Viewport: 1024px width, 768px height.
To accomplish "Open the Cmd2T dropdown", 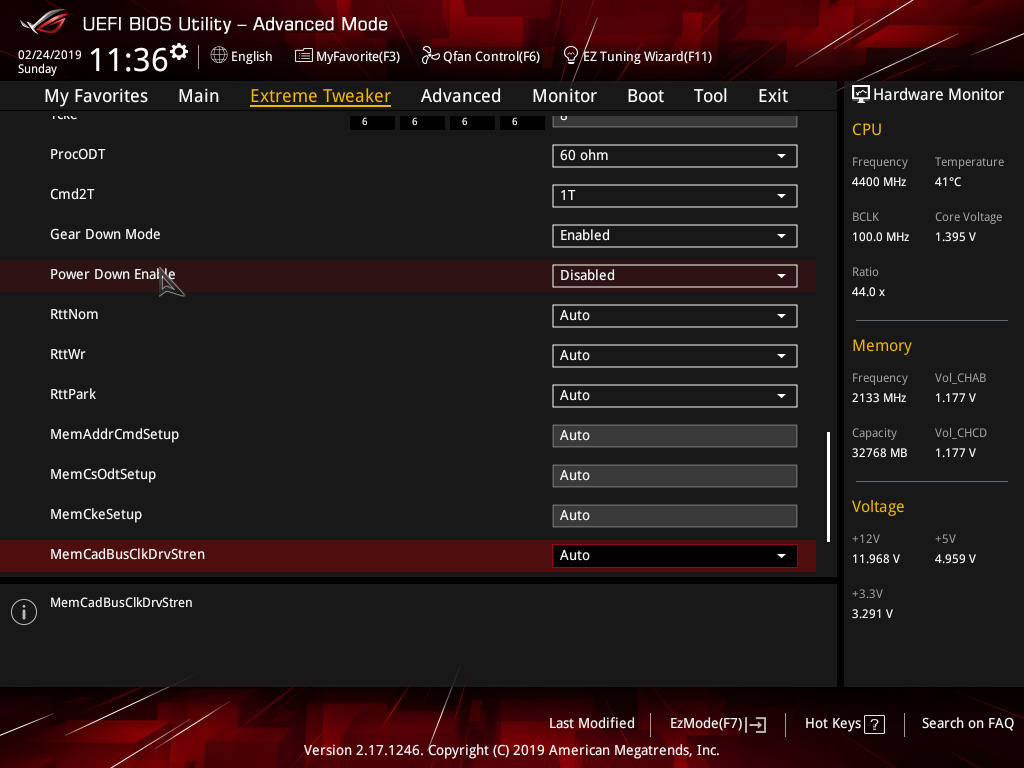I will tap(675, 196).
